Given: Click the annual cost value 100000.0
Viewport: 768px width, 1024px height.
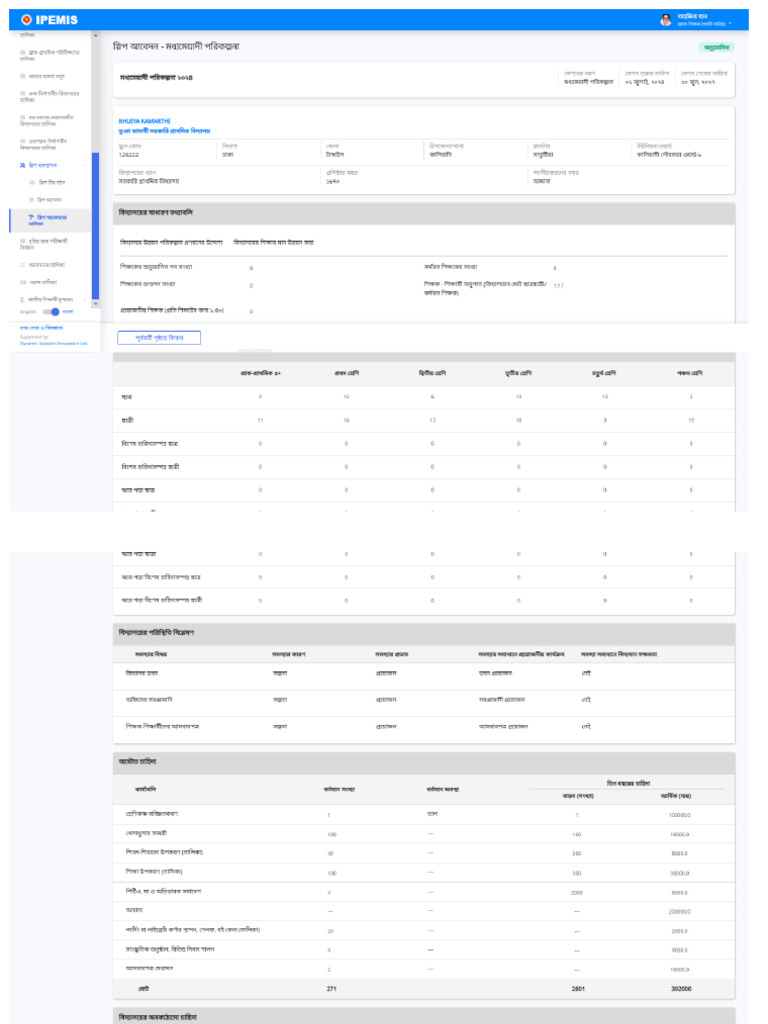Looking at the screenshot, I should (679, 815).
